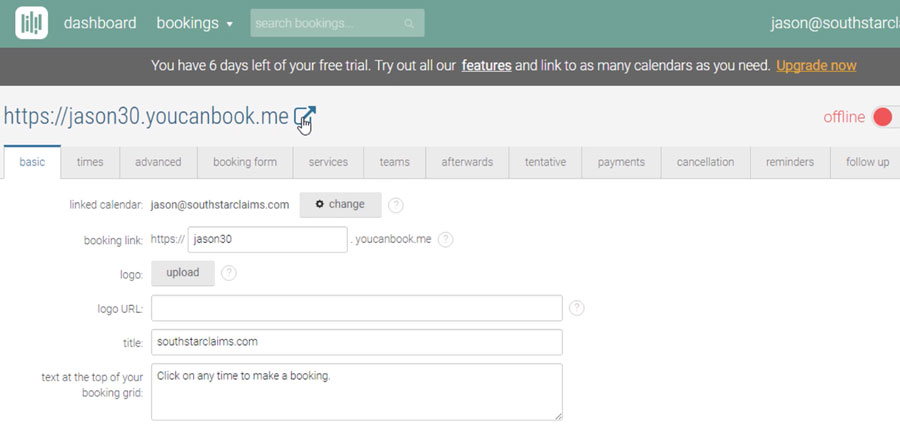Open the services tab
The image size is (900, 433).
click(328, 163)
